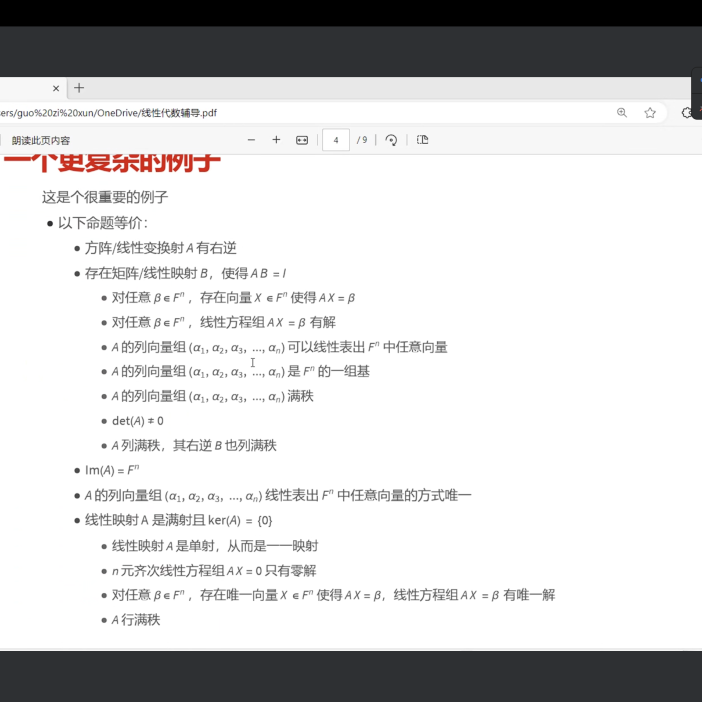Toggle fit to width view
The height and width of the screenshot is (702, 702).
pyautogui.click(x=302, y=140)
